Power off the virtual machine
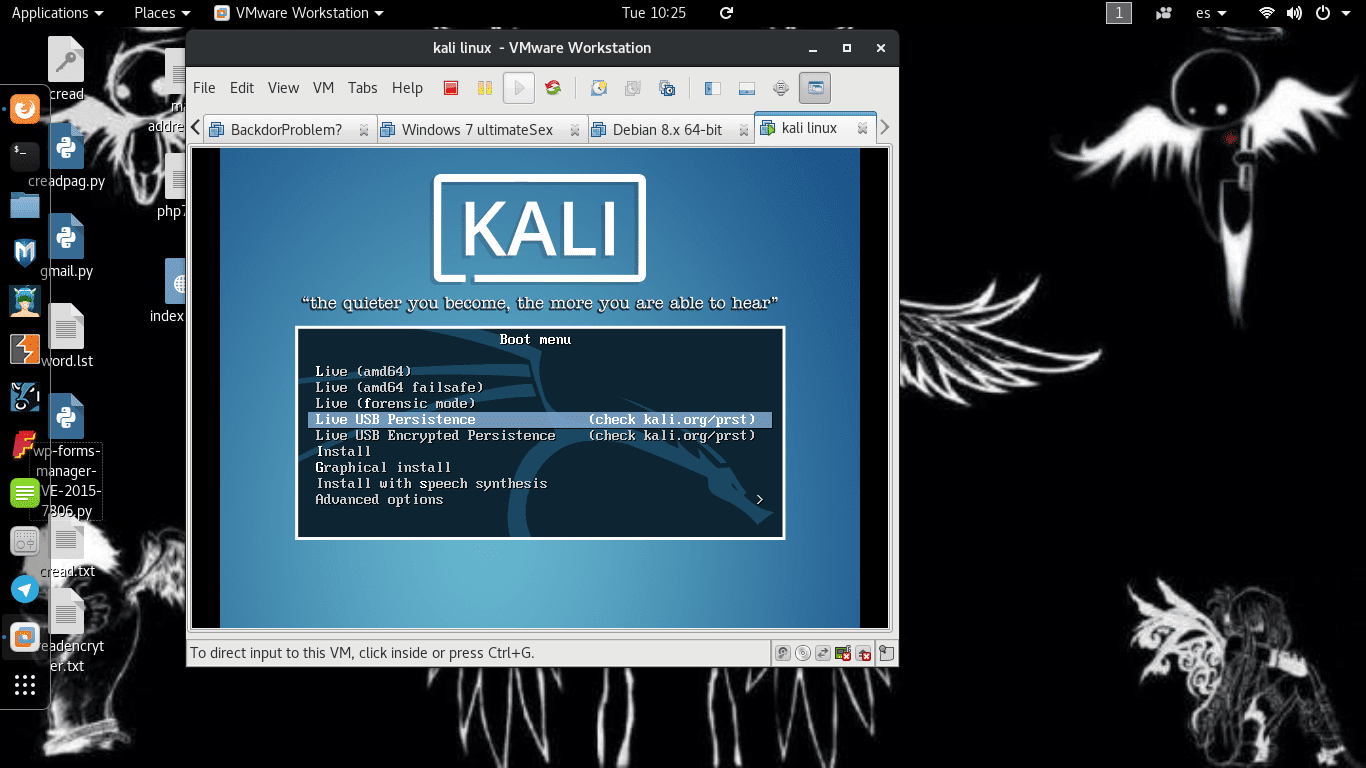 [451, 88]
